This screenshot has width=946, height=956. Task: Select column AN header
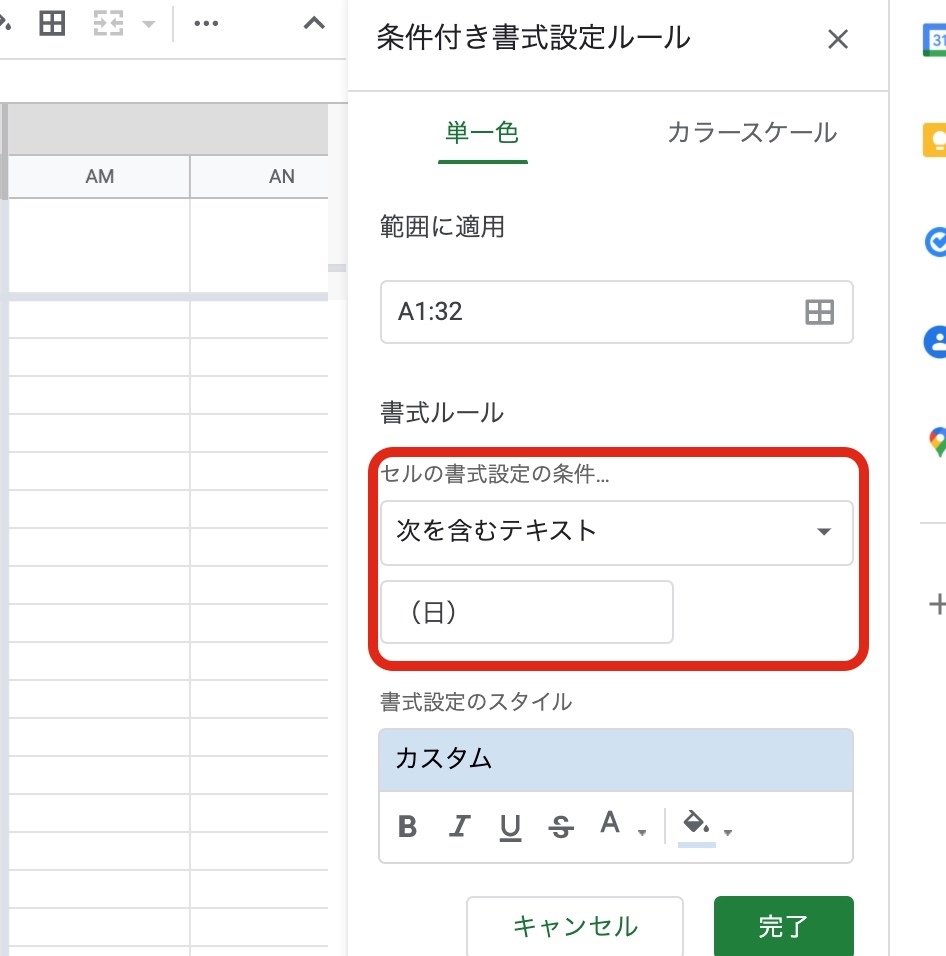click(260, 176)
